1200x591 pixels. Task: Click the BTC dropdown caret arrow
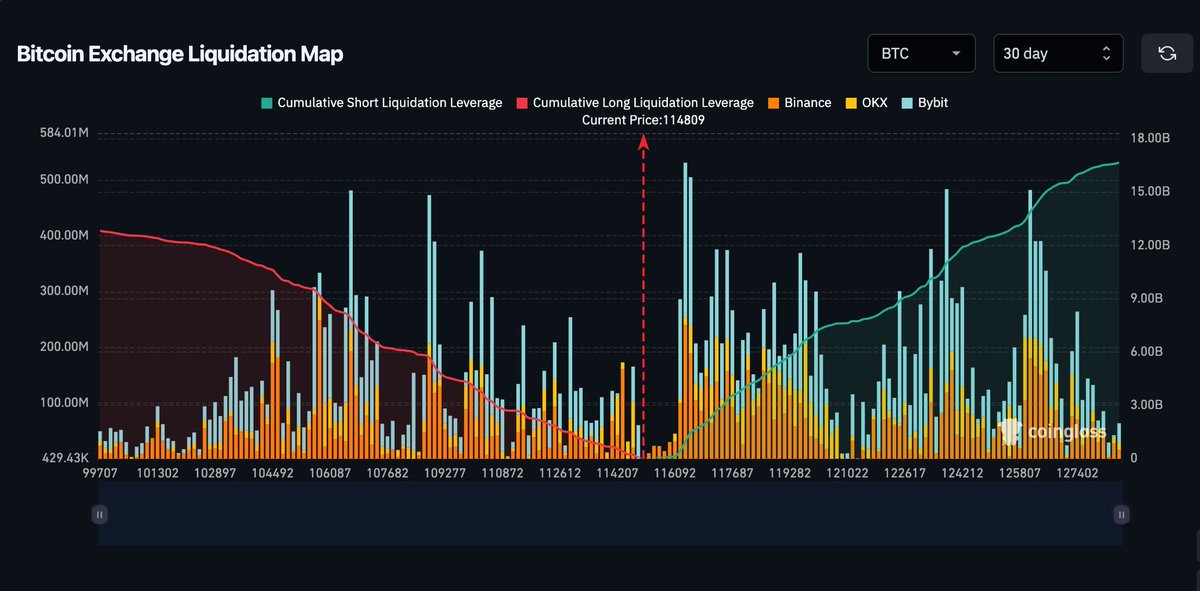(956, 53)
